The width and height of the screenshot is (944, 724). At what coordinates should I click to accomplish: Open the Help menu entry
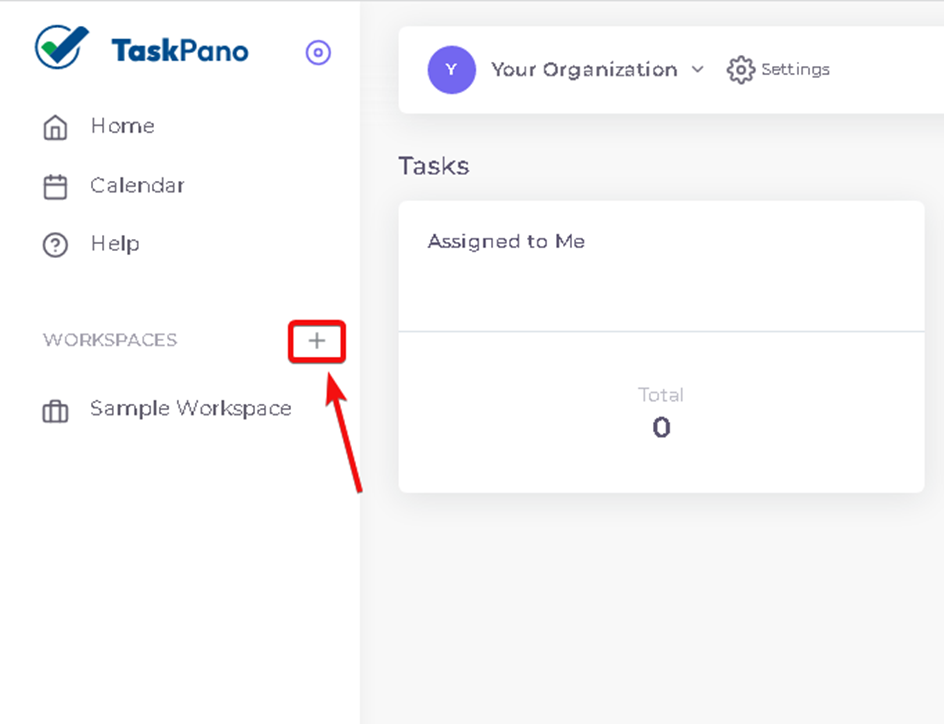115,244
